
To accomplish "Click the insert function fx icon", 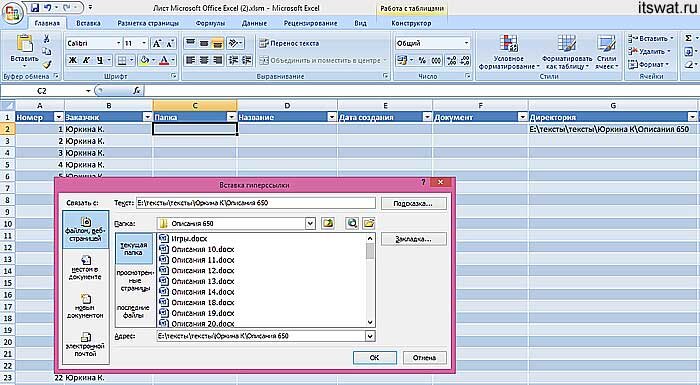I will coord(137,91).
